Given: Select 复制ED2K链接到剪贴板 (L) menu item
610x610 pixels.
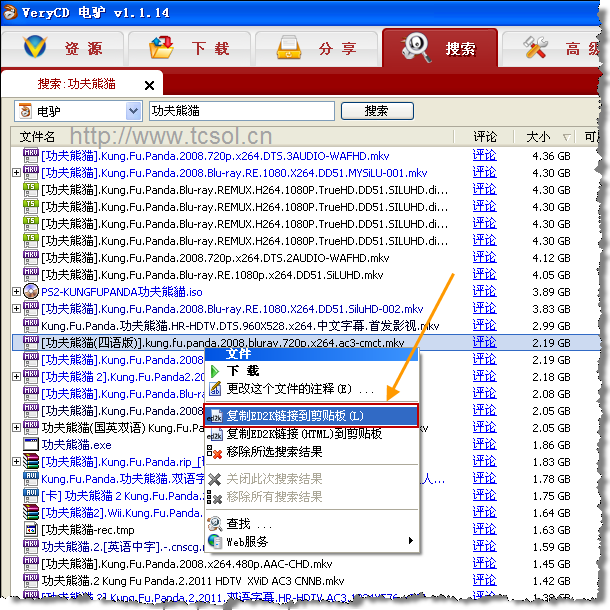Looking at the screenshot, I should point(311,415).
